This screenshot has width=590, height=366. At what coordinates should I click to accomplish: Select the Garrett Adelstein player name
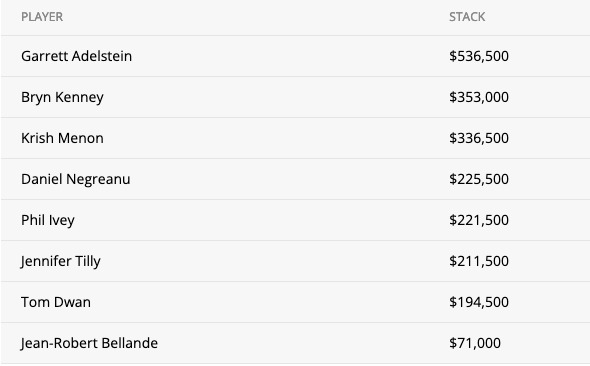click(x=76, y=56)
